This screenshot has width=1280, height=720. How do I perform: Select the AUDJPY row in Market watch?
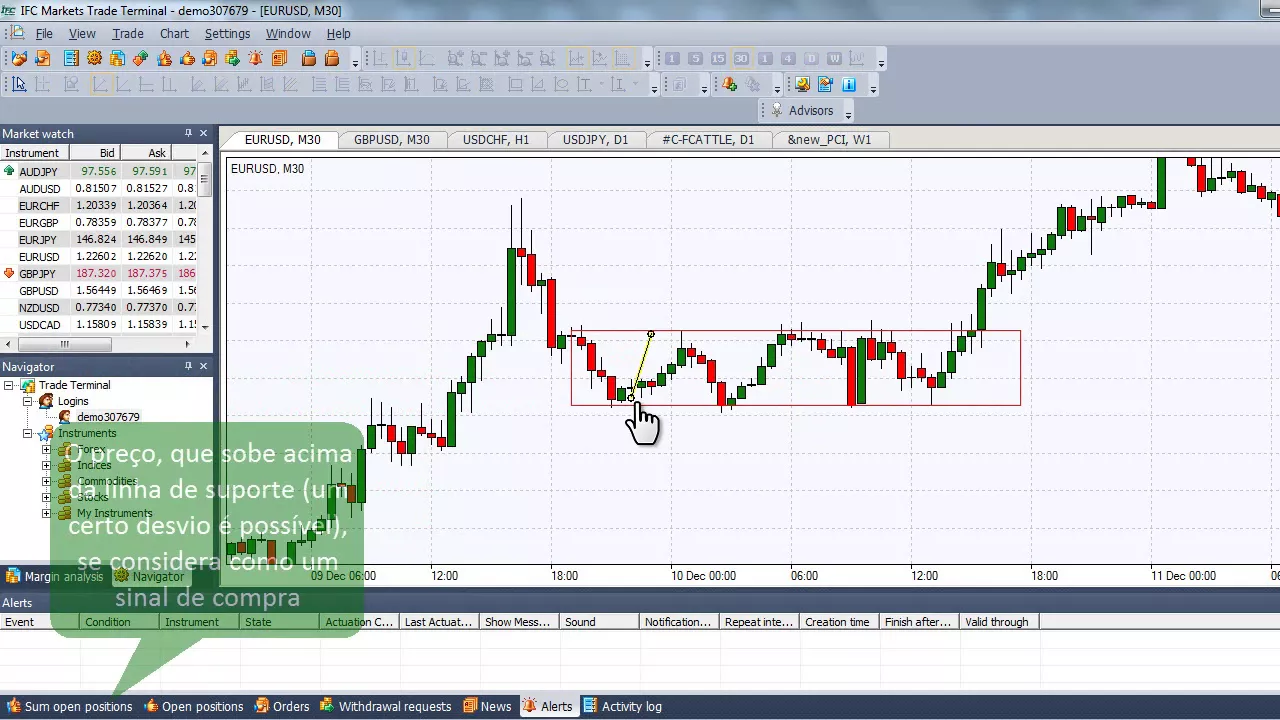coord(100,171)
